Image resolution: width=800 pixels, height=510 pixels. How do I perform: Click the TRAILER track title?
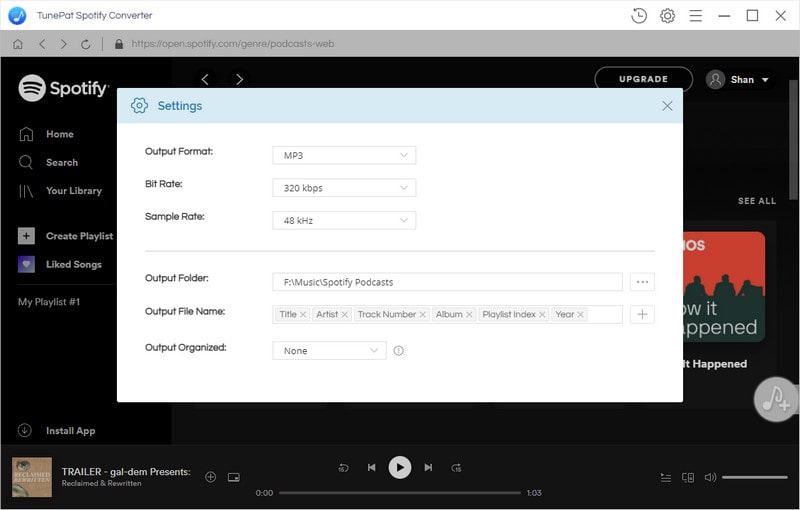[126, 472]
